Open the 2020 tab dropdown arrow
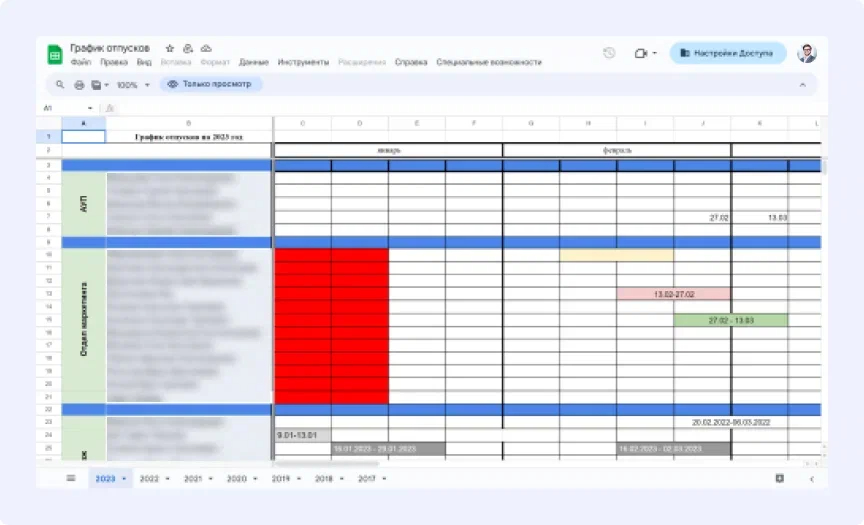 (x=255, y=479)
